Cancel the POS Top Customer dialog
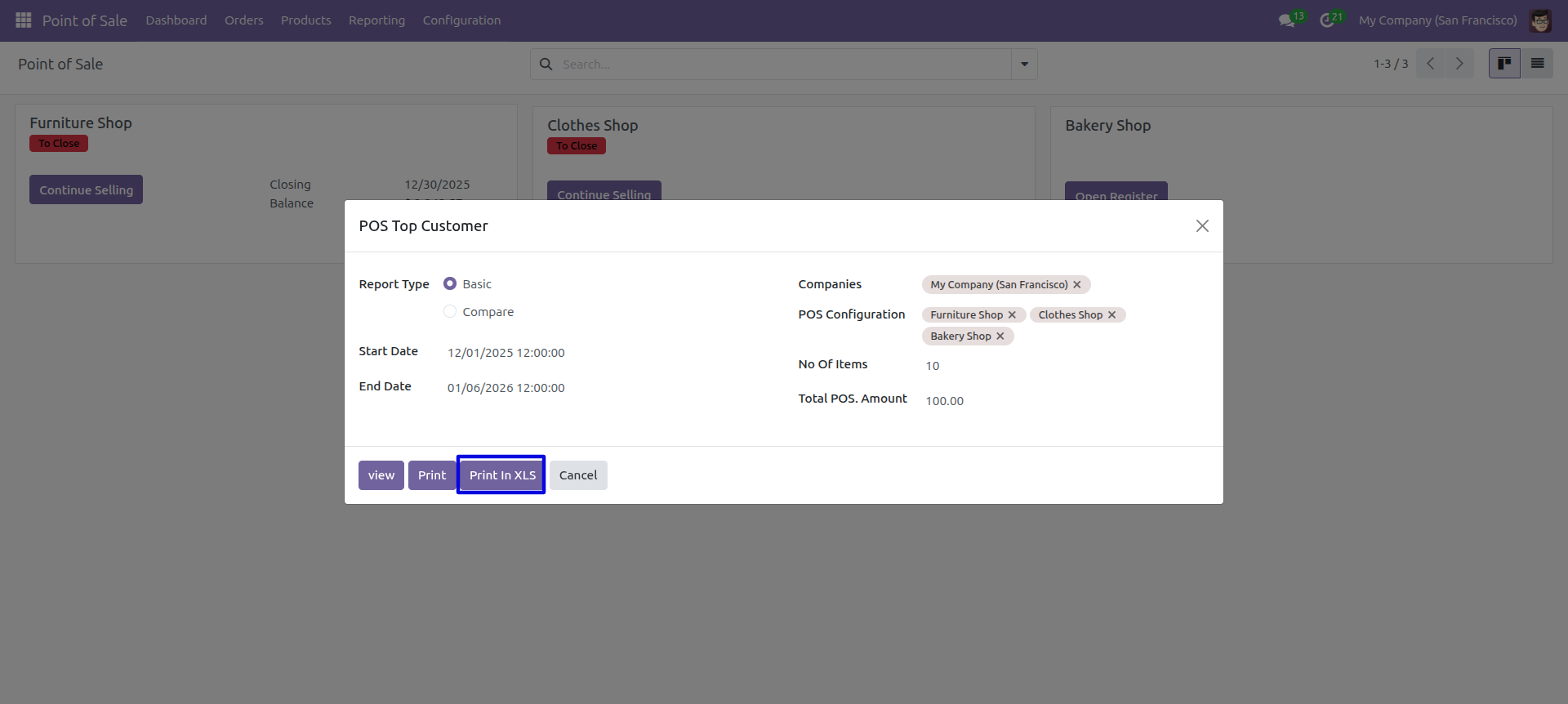 pyautogui.click(x=578, y=475)
